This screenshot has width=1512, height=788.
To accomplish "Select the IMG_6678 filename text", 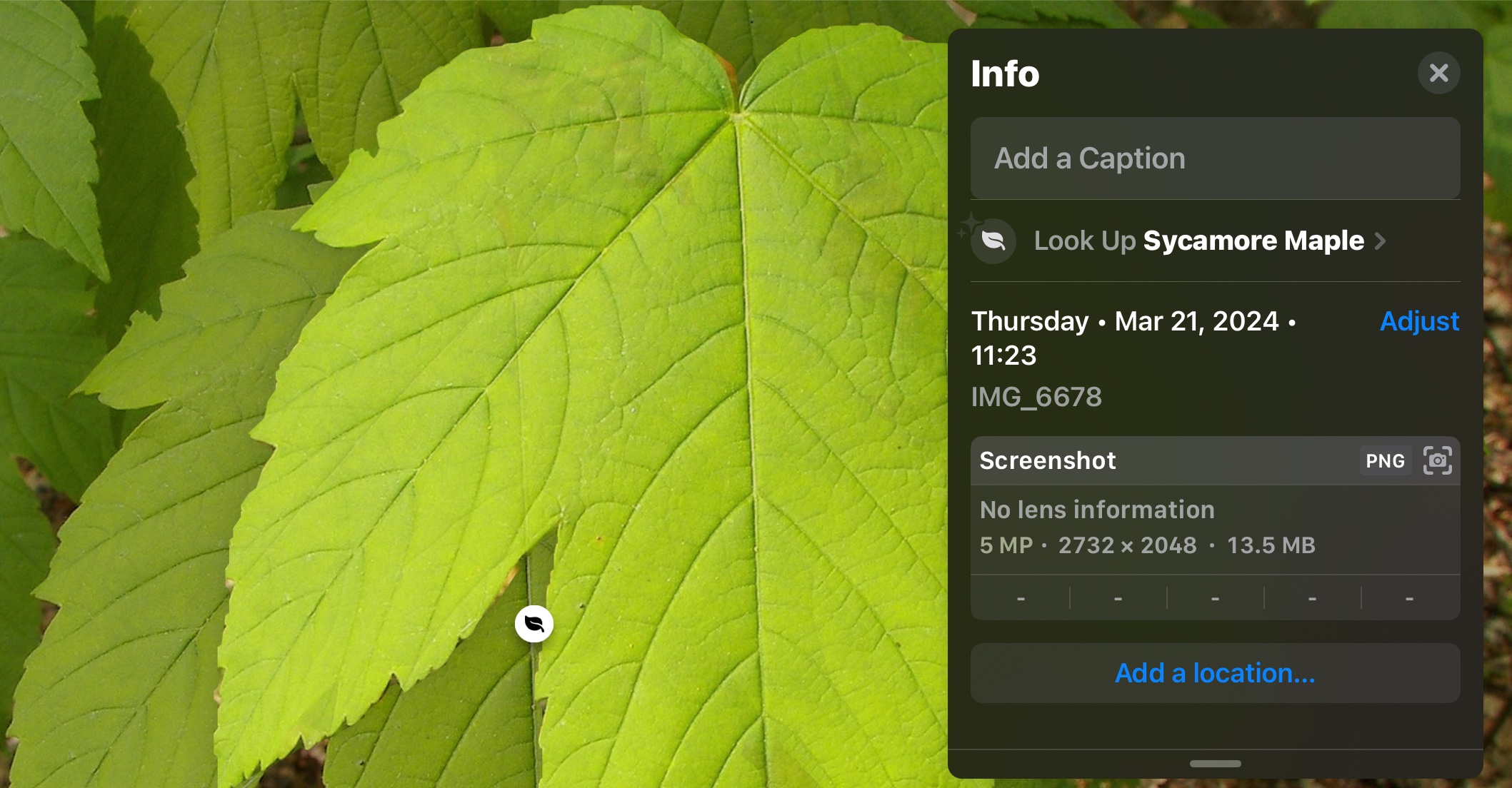I will coord(1036,397).
